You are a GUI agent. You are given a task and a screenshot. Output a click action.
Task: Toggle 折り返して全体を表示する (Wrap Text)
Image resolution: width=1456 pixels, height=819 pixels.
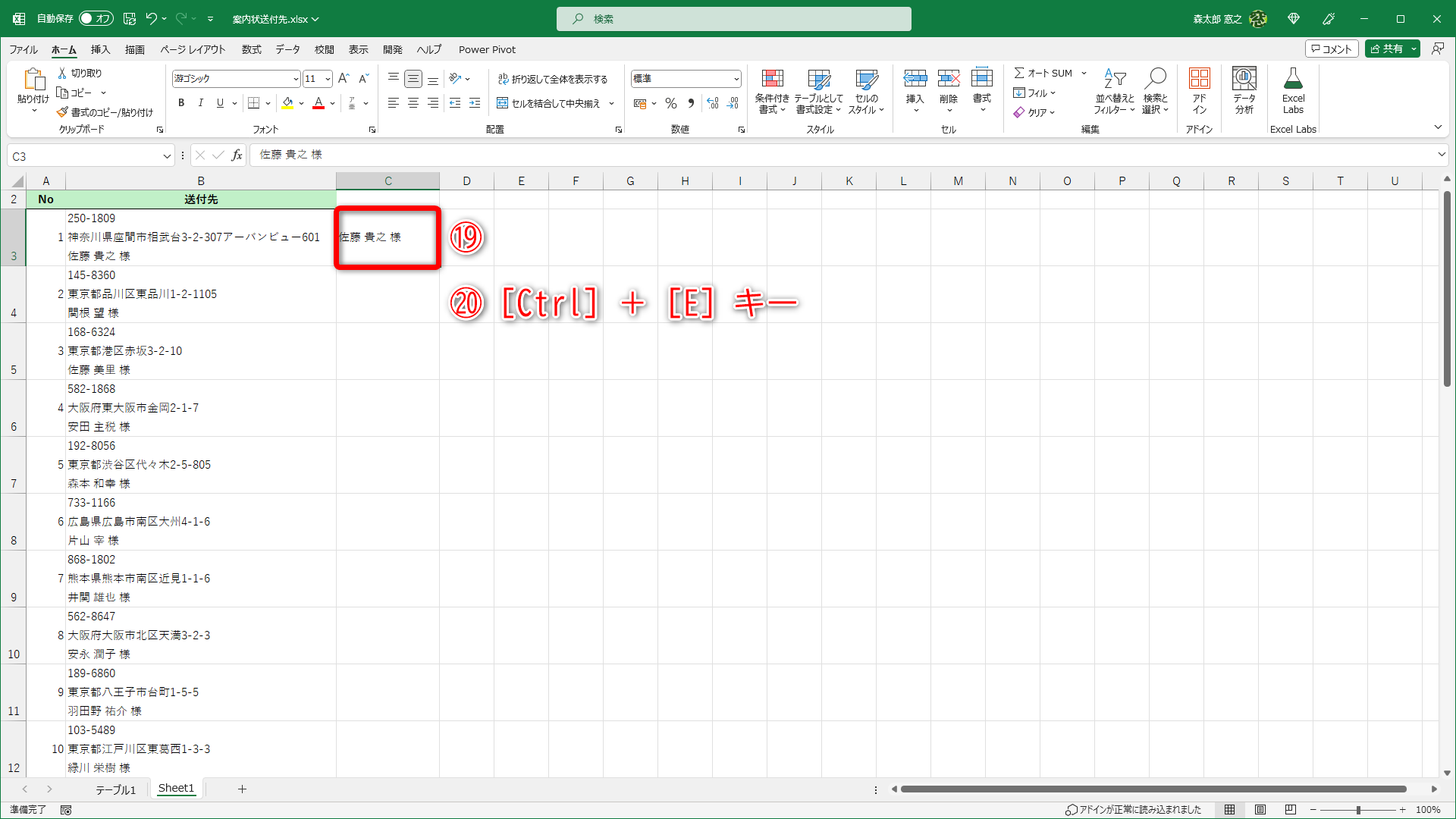pyautogui.click(x=554, y=78)
